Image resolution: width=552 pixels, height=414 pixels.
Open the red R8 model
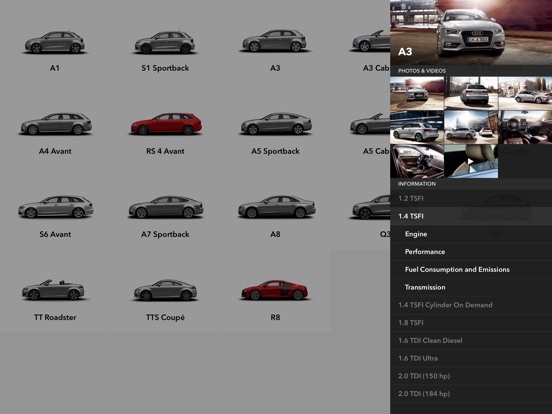(x=274, y=290)
